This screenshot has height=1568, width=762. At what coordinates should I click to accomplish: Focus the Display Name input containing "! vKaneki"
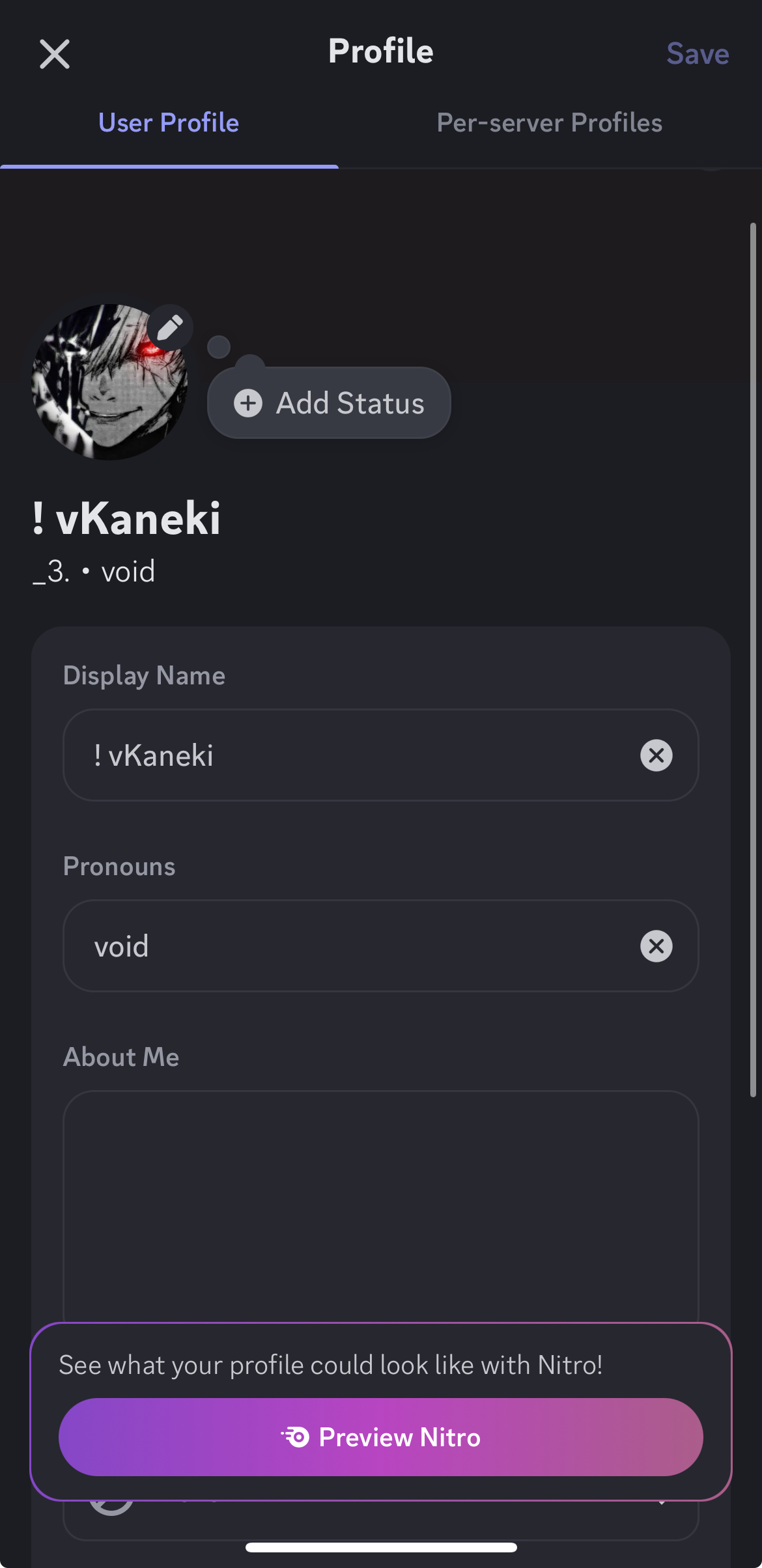(352, 755)
